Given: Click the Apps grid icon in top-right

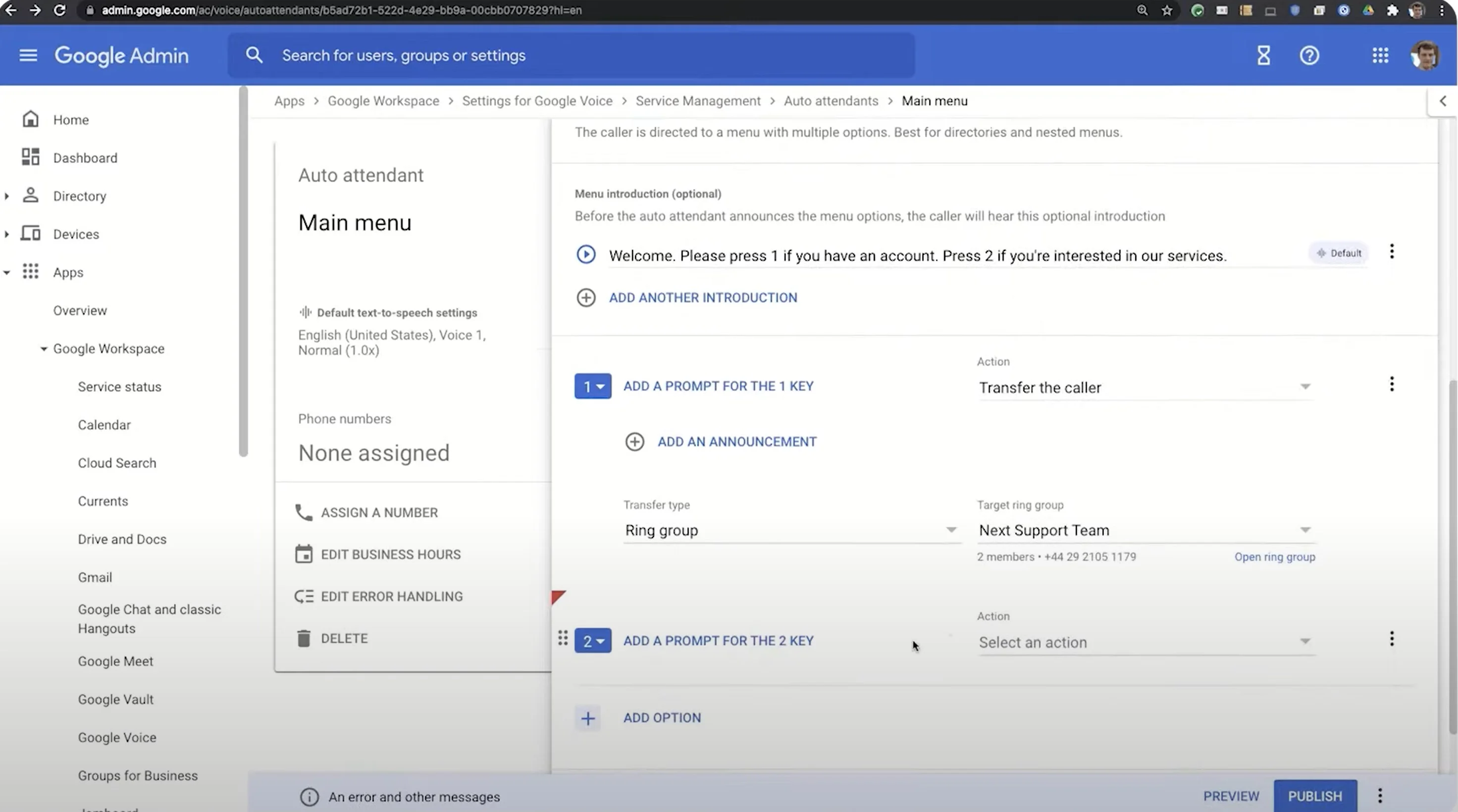Looking at the screenshot, I should tap(1381, 55).
